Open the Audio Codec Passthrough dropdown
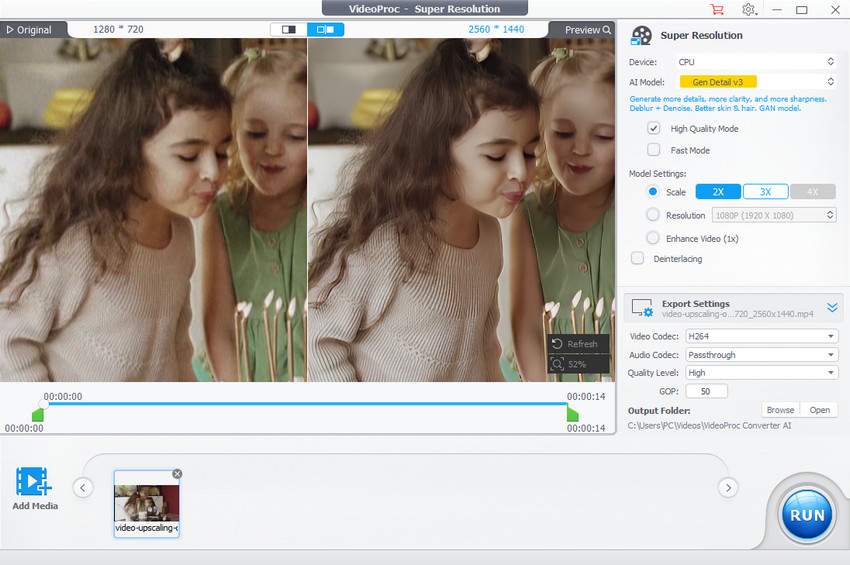 point(762,355)
